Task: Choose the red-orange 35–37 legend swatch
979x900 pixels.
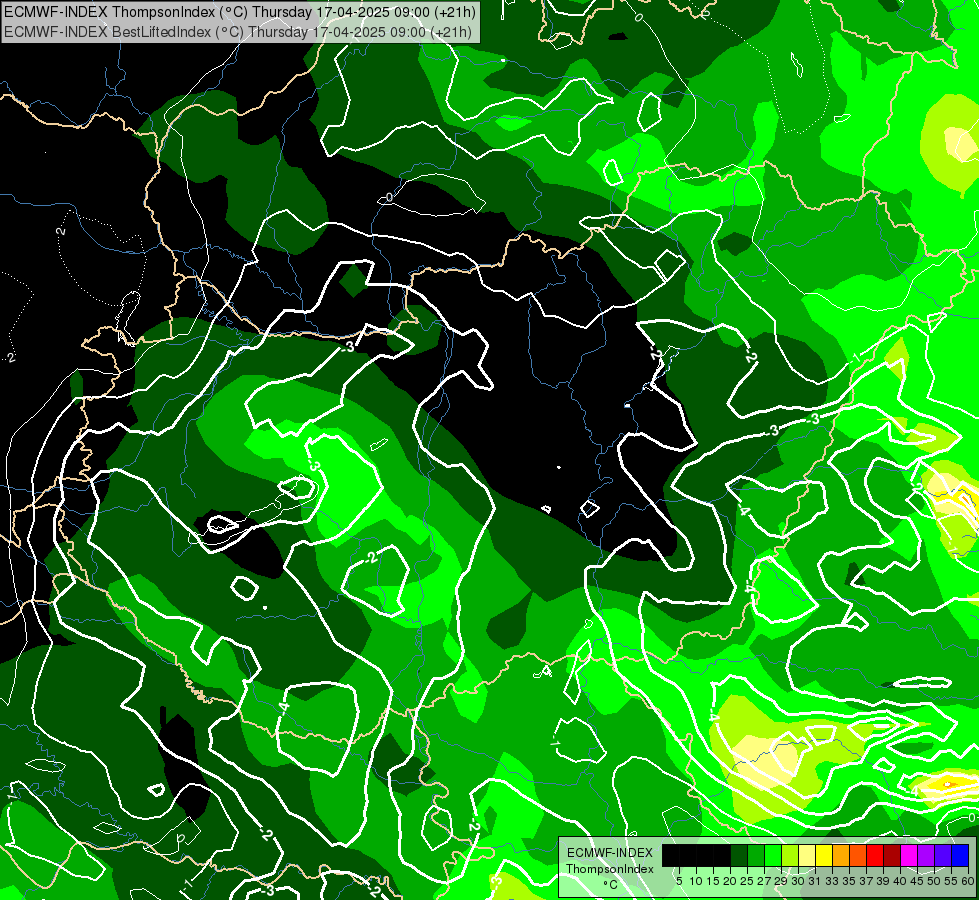Action: pos(858,855)
